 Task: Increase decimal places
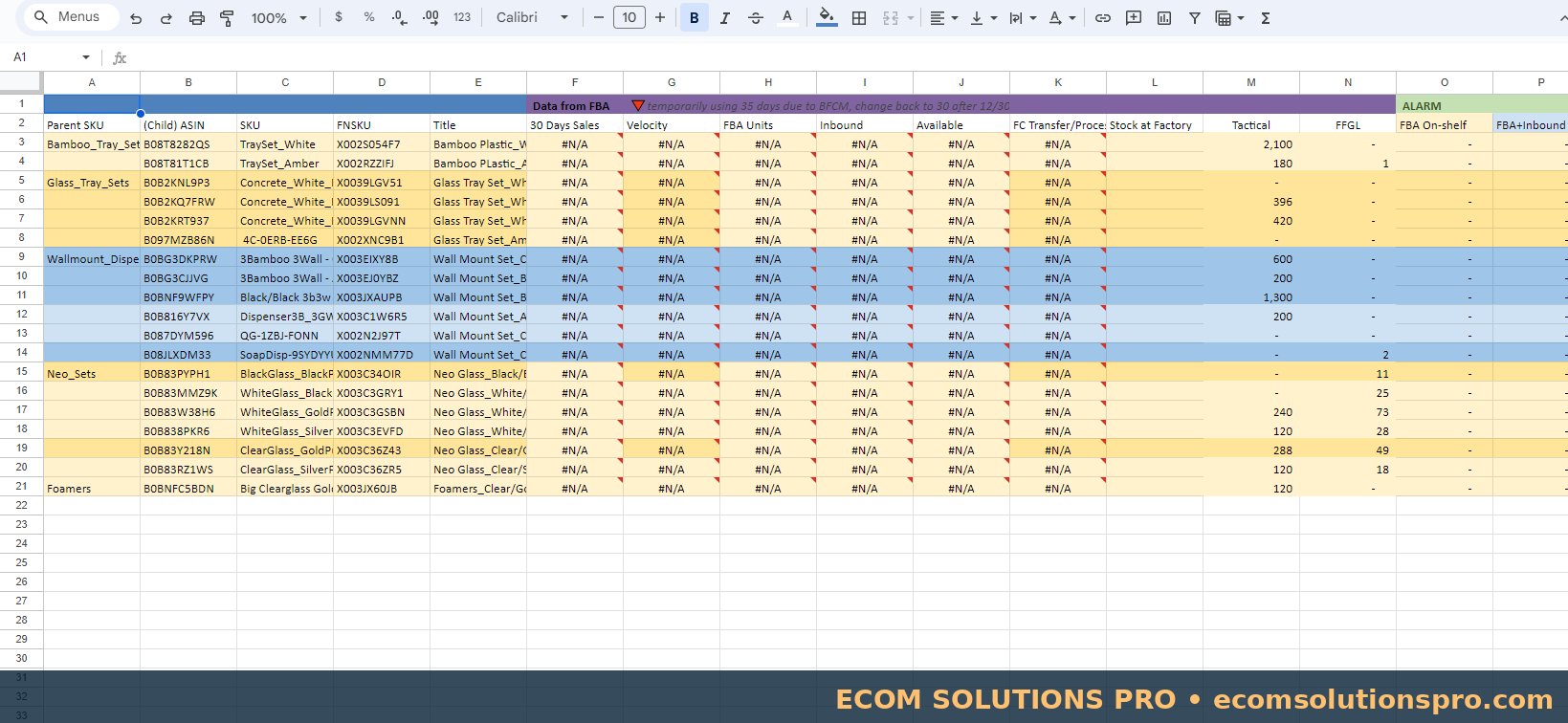[431, 17]
